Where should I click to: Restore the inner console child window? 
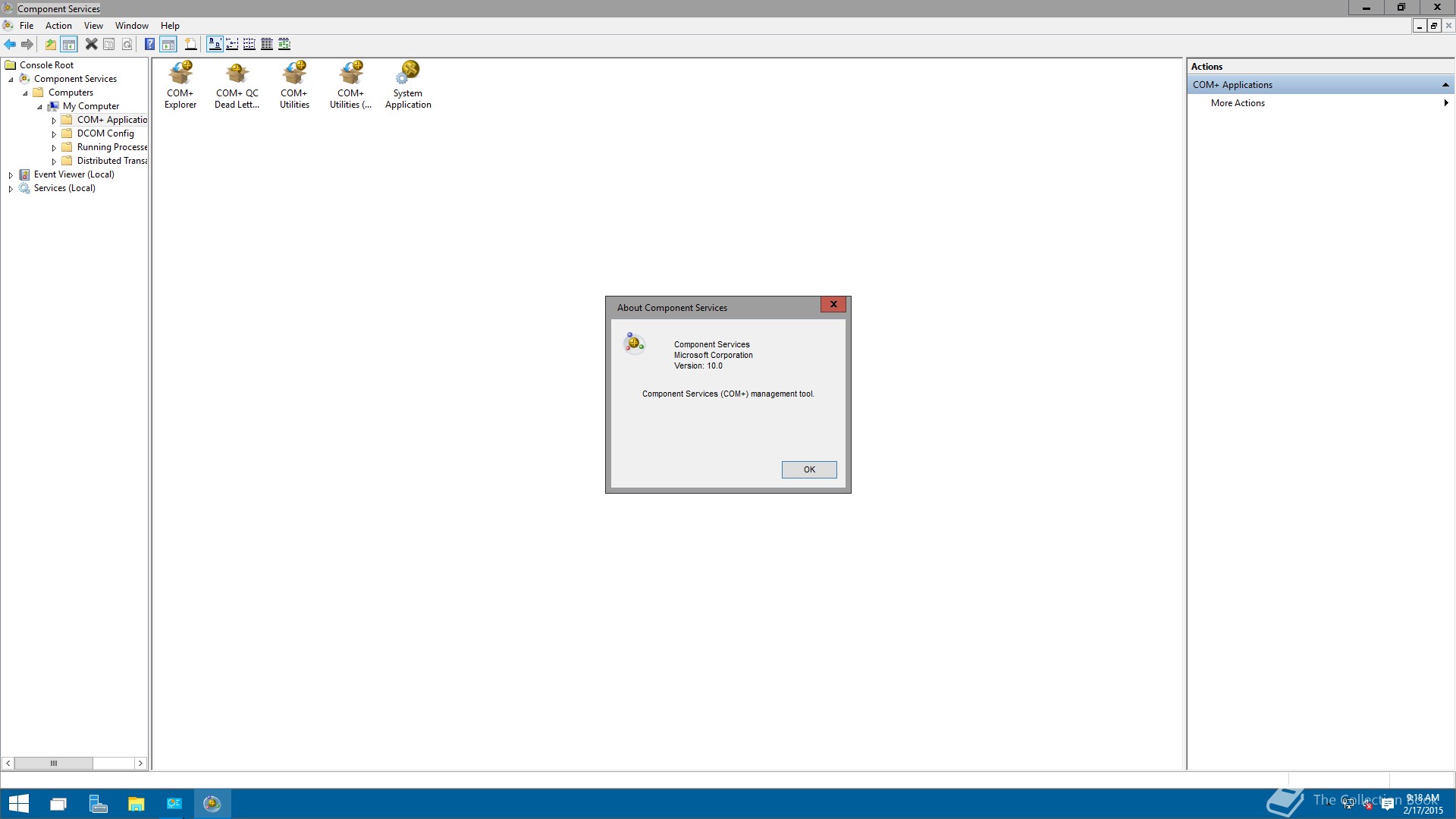tap(1433, 26)
